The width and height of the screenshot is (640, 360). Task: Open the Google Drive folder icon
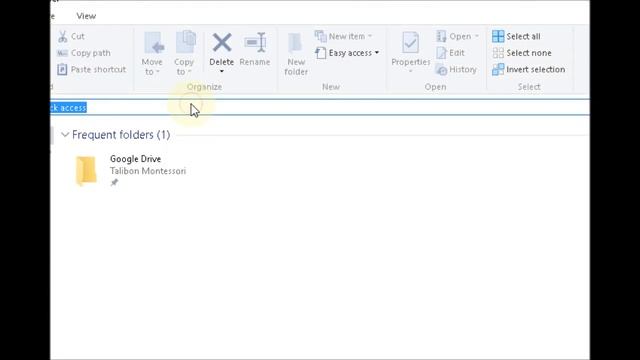(x=86, y=171)
